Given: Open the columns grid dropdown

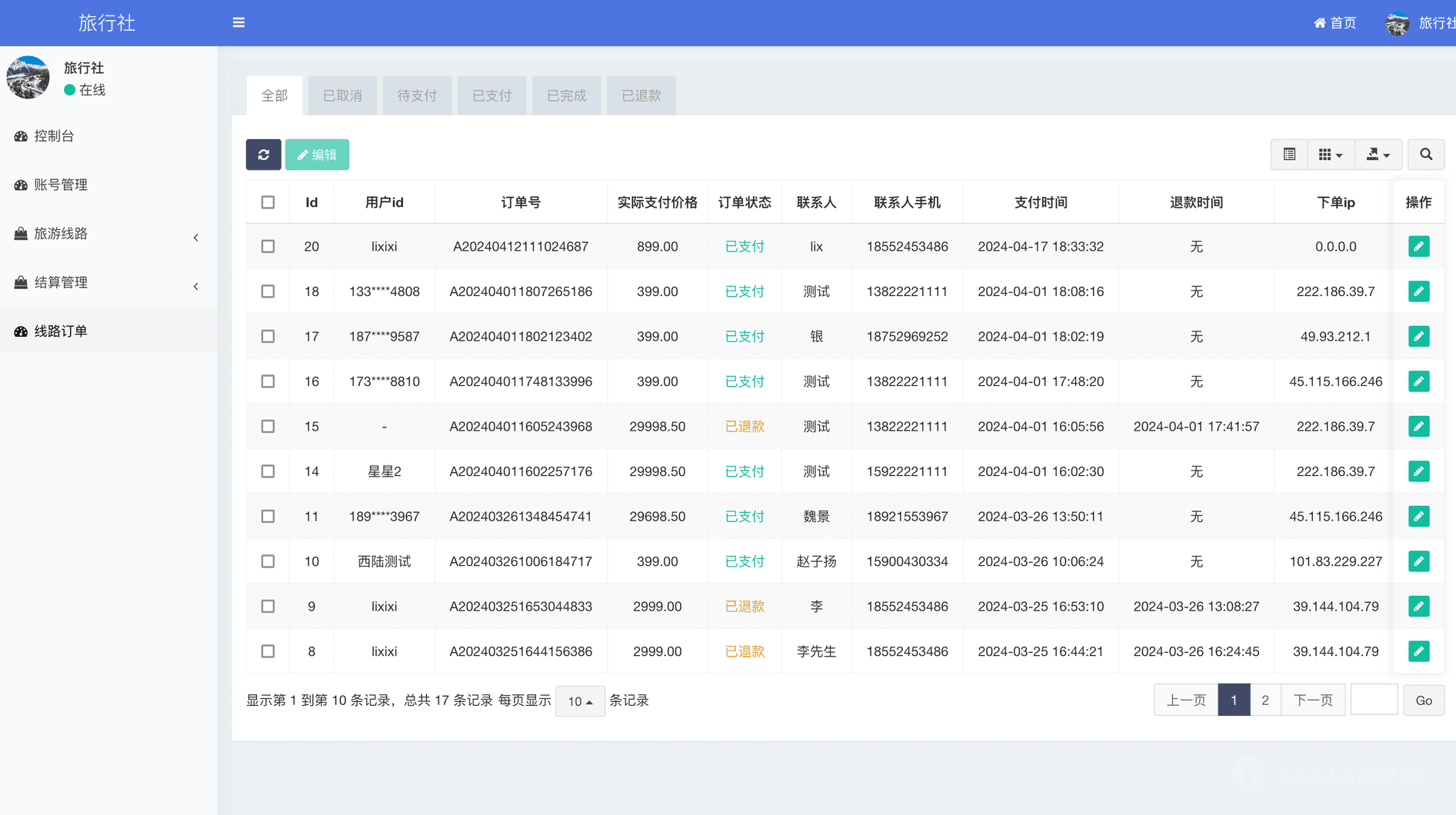Looking at the screenshot, I should pyautogui.click(x=1330, y=155).
